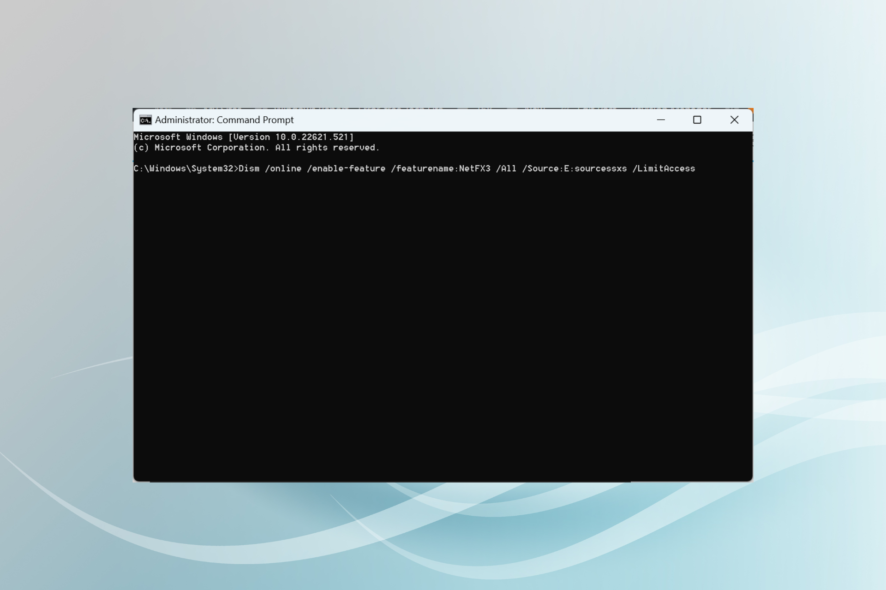Click the title bar of the window
886x590 pixels.
(450, 119)
